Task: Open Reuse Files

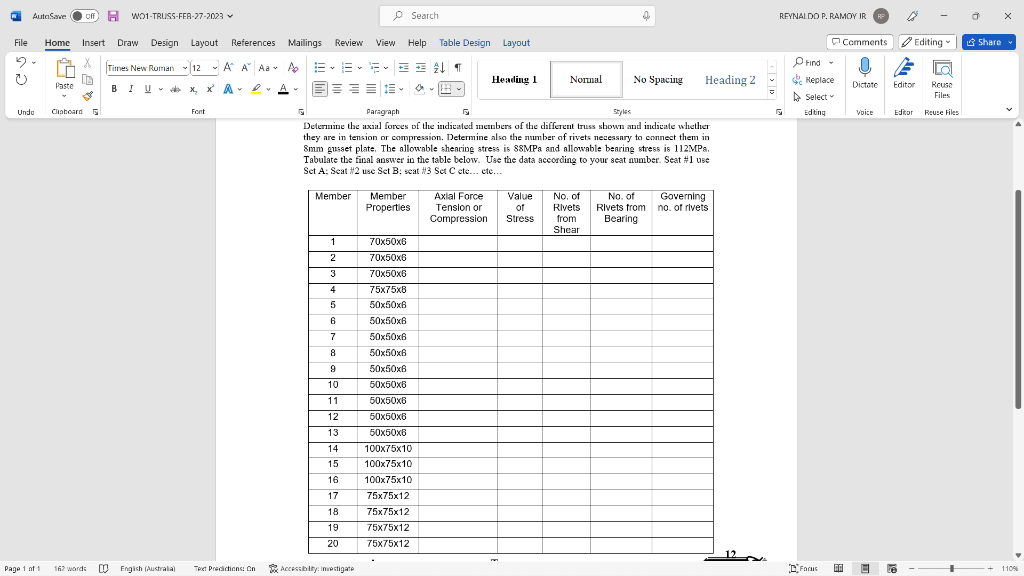Action: coord(942,78)
